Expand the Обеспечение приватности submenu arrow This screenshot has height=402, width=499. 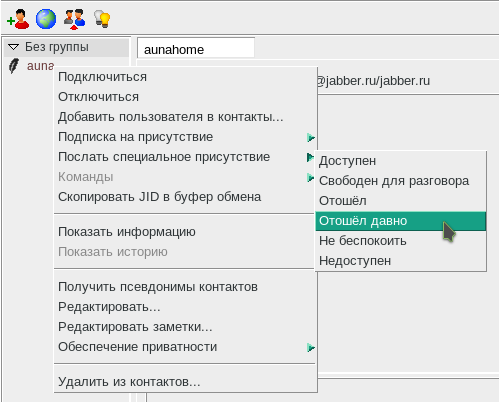pos(311,348)
